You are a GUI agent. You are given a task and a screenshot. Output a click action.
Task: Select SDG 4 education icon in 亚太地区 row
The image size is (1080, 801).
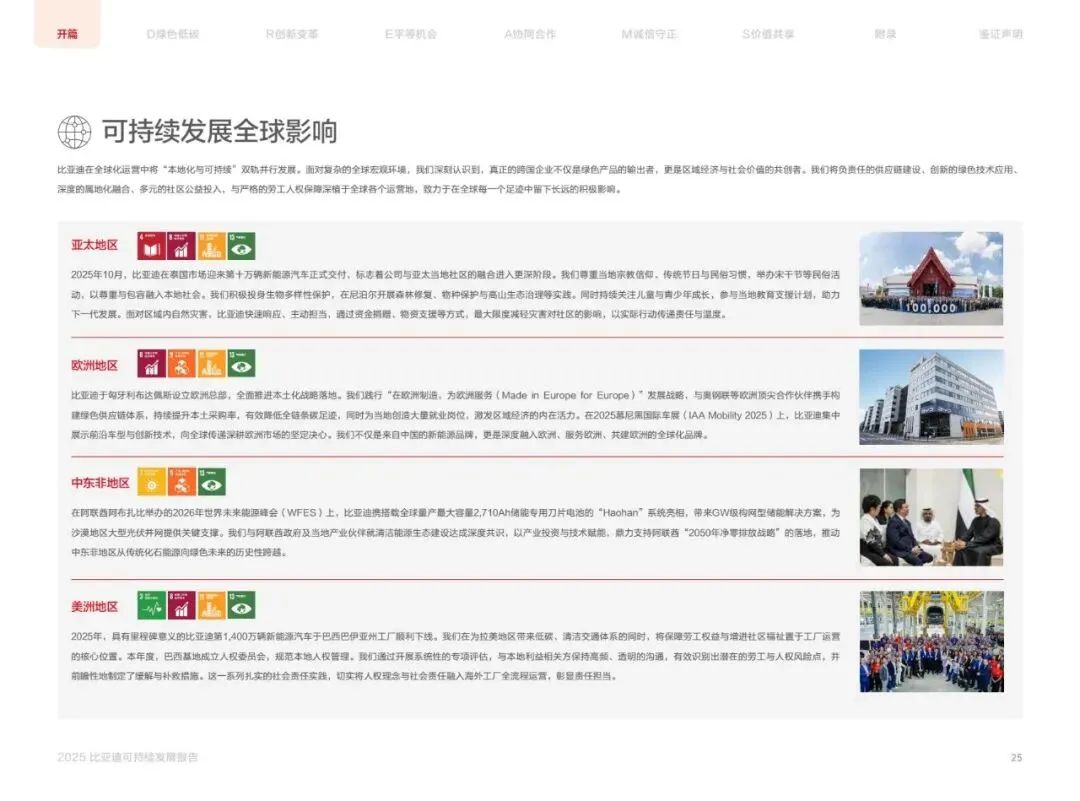(x=152, y=246)
